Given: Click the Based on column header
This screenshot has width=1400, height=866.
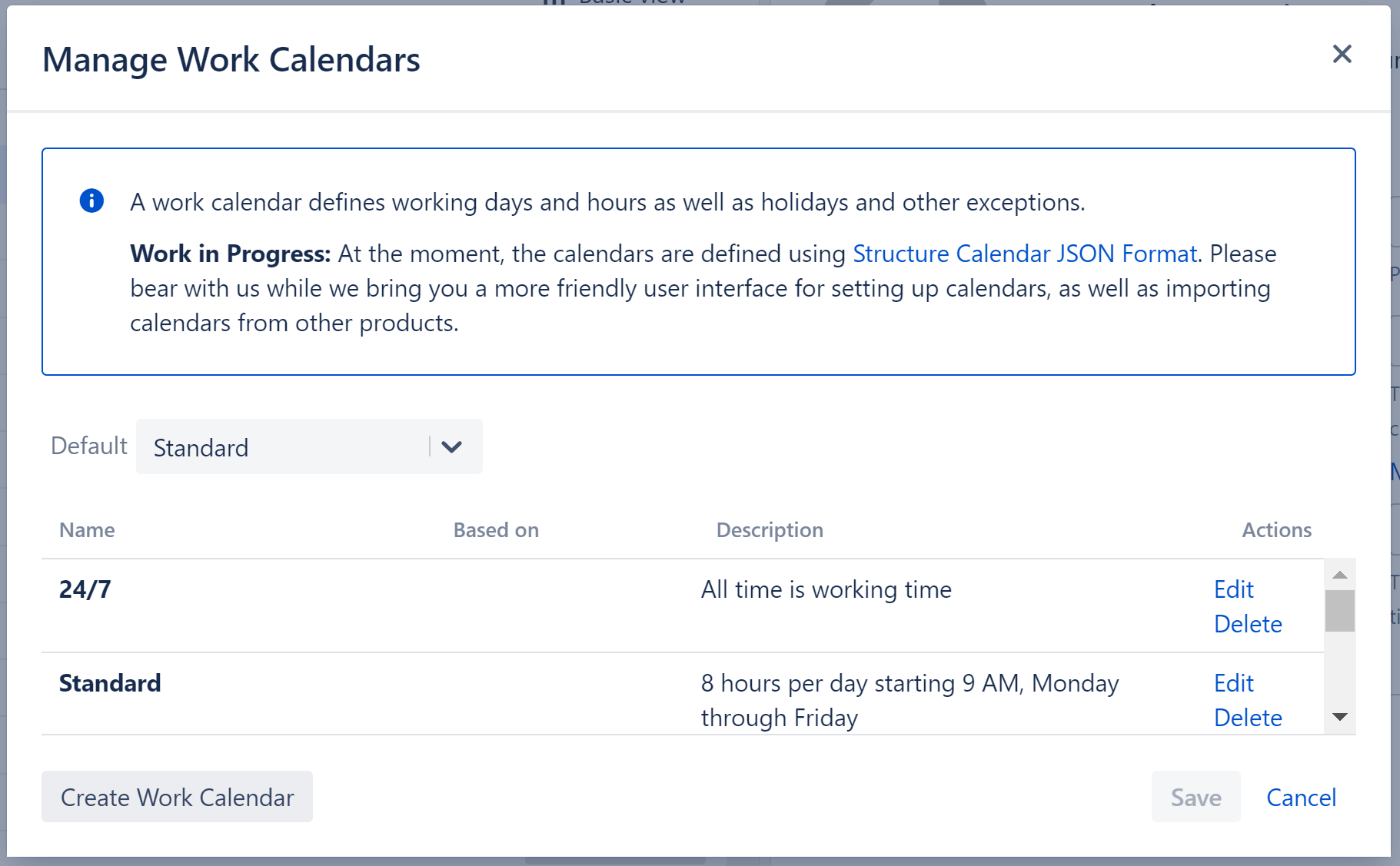Looking at the screenshot, I should click(495, 529).
